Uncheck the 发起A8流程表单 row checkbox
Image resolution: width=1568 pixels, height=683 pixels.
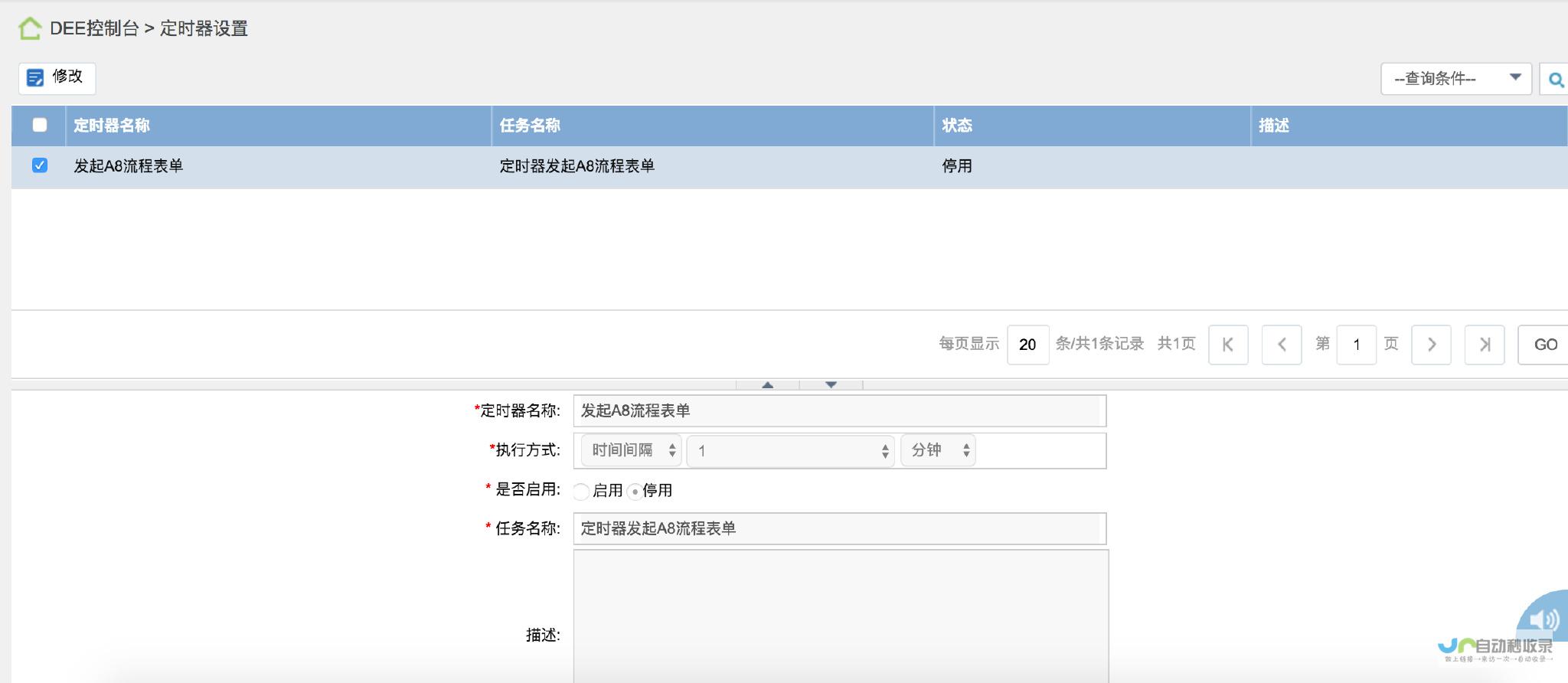[40, 165]
